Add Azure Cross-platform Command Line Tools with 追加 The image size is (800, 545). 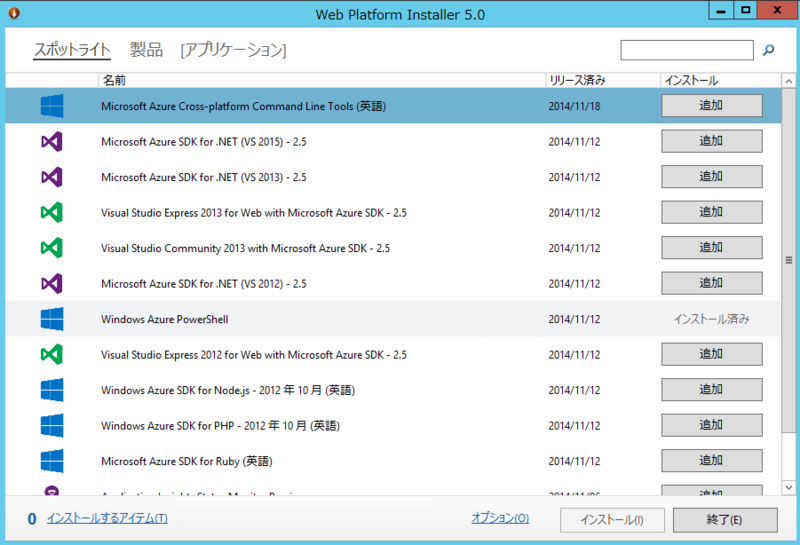[712, 106]
